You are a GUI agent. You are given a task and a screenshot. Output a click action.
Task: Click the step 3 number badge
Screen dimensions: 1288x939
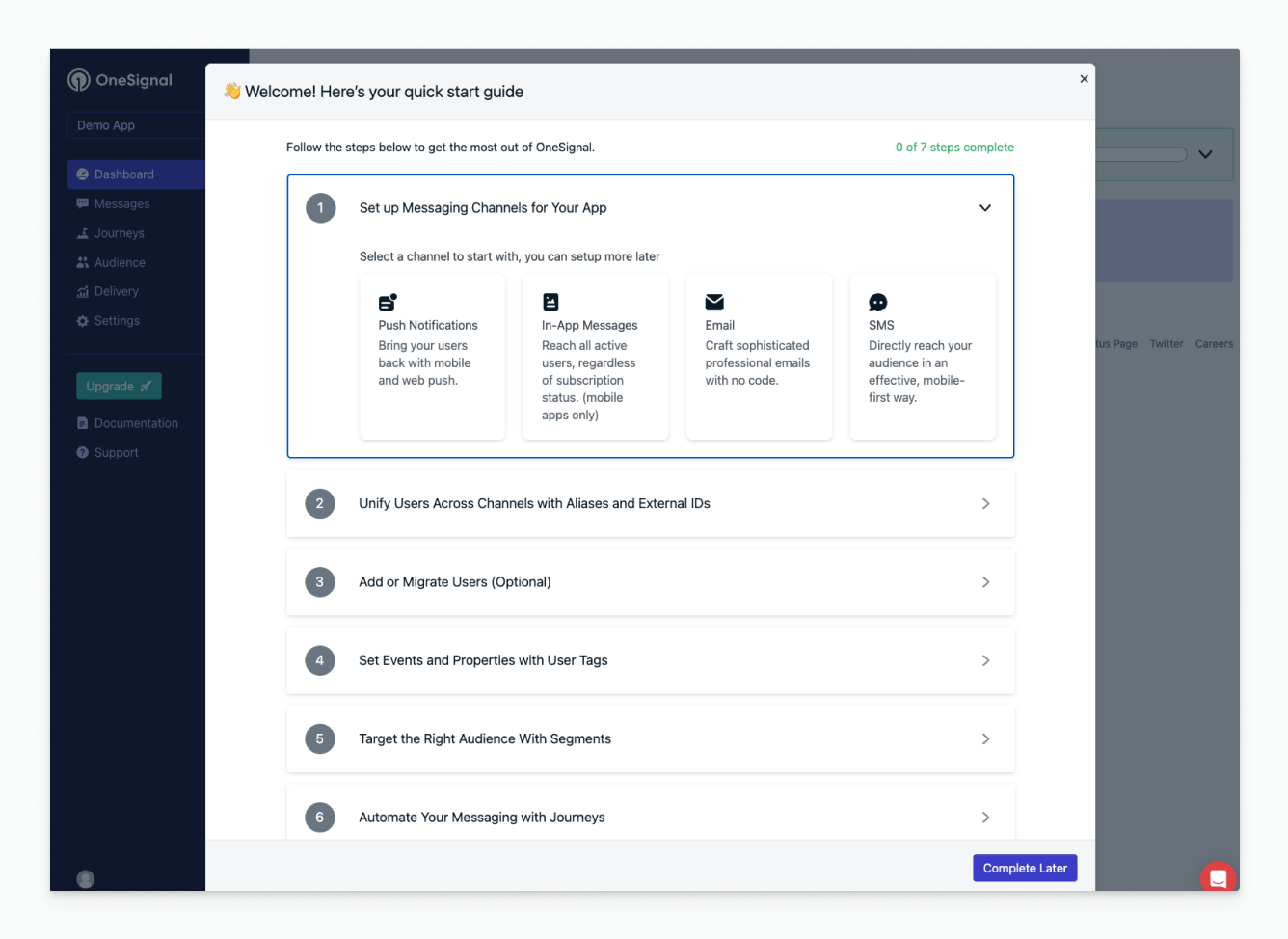tap(320, 582)
